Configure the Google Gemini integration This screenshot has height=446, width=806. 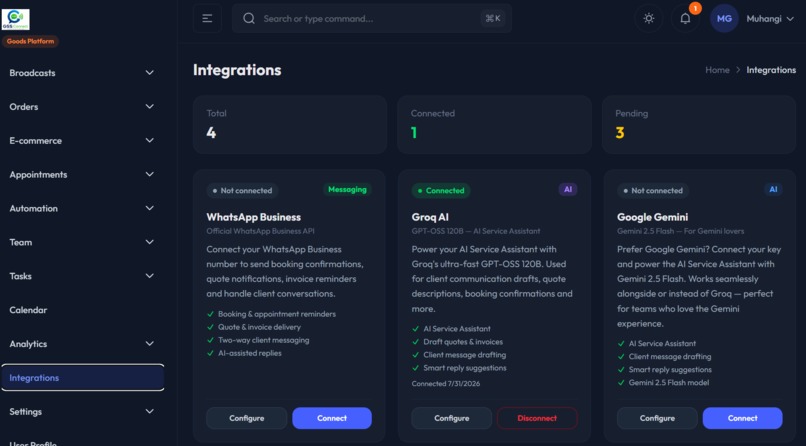pos(657,418)
